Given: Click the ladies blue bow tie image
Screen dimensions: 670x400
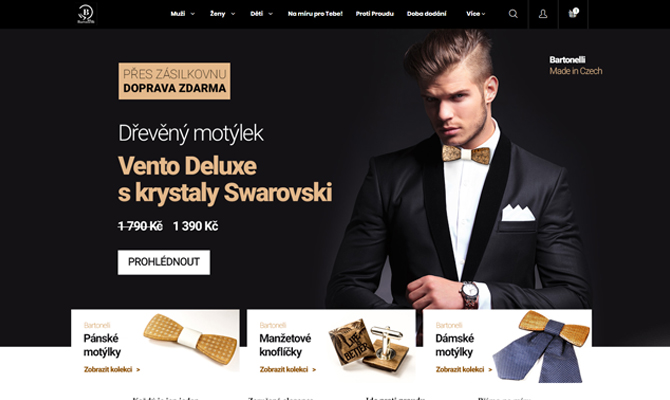Looking at the screenshot, I should [541, 347].
